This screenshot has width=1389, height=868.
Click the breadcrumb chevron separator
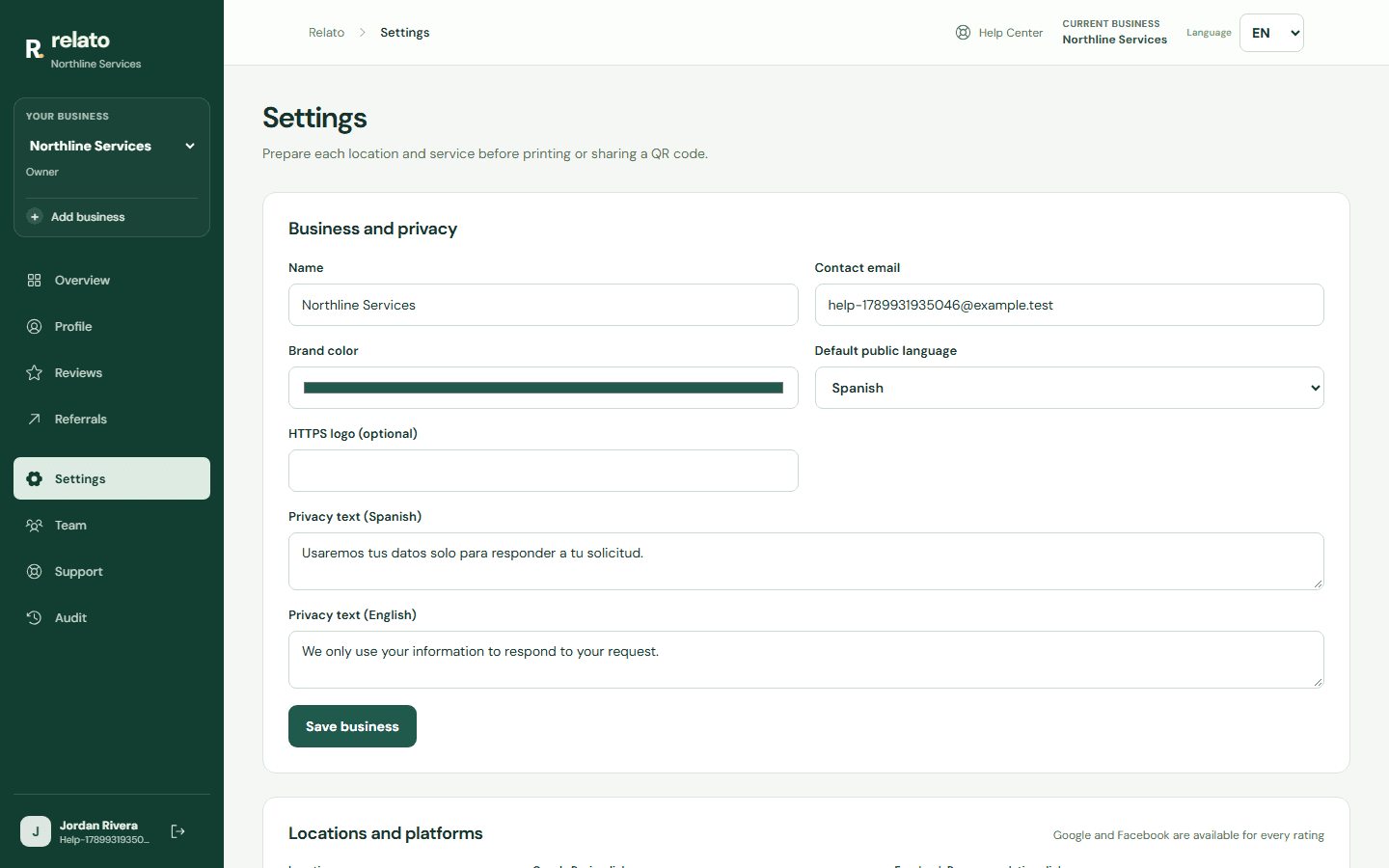(x=363, y=33)
